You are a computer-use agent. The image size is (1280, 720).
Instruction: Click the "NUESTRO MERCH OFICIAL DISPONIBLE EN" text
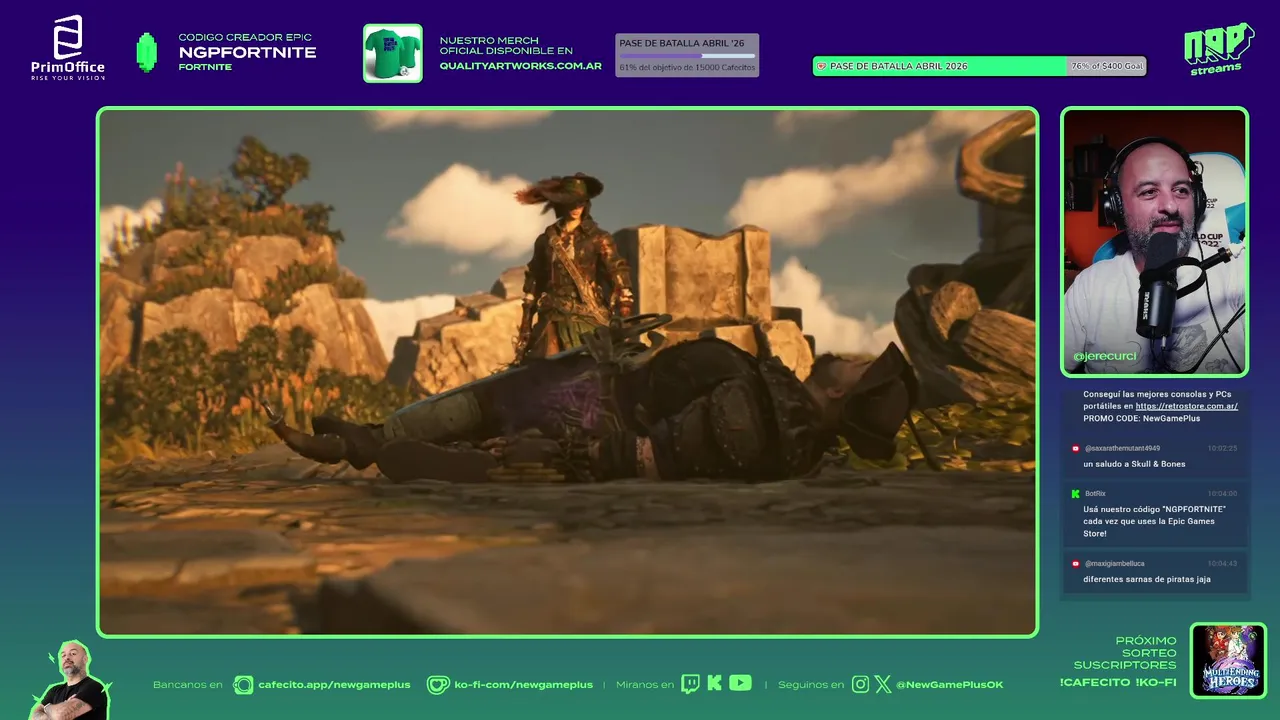coord(506,45)
